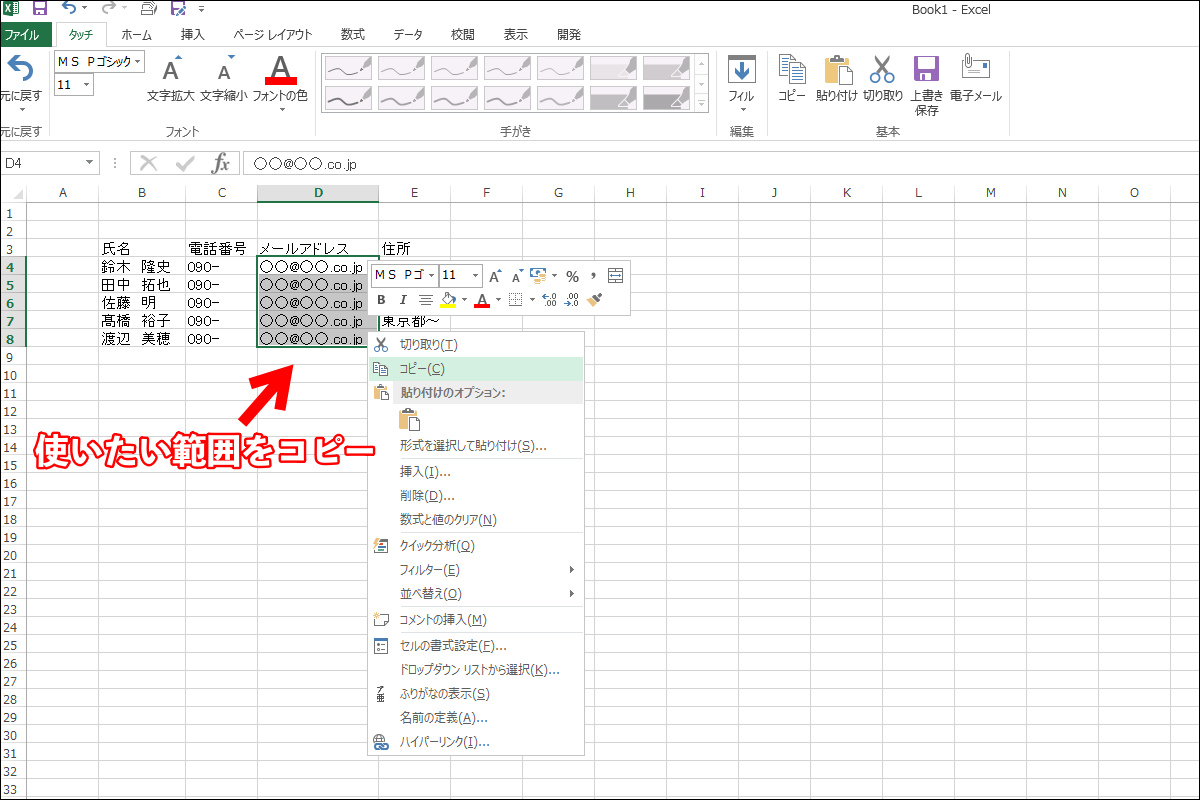Screen dimensions: 1200x800
Task: Click center align icon in mini toolbar
Action: click(425, 299)
